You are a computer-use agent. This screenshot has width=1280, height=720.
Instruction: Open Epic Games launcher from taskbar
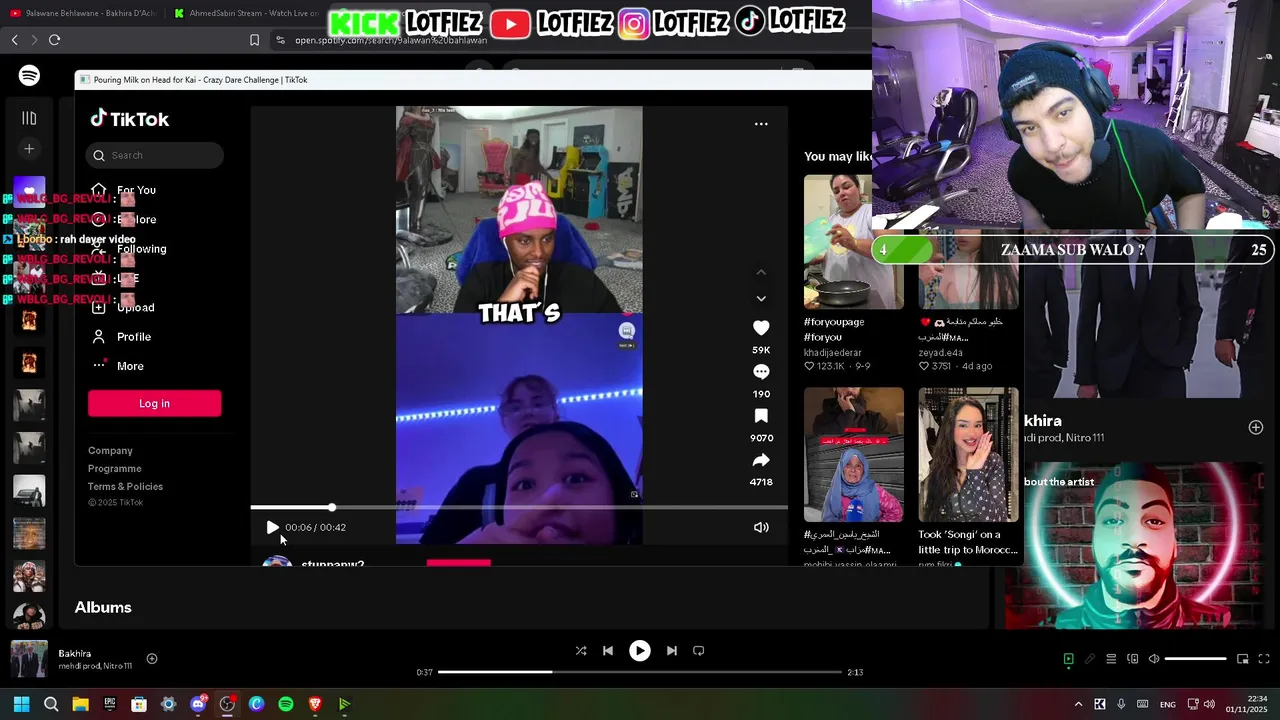coord(110,704)
